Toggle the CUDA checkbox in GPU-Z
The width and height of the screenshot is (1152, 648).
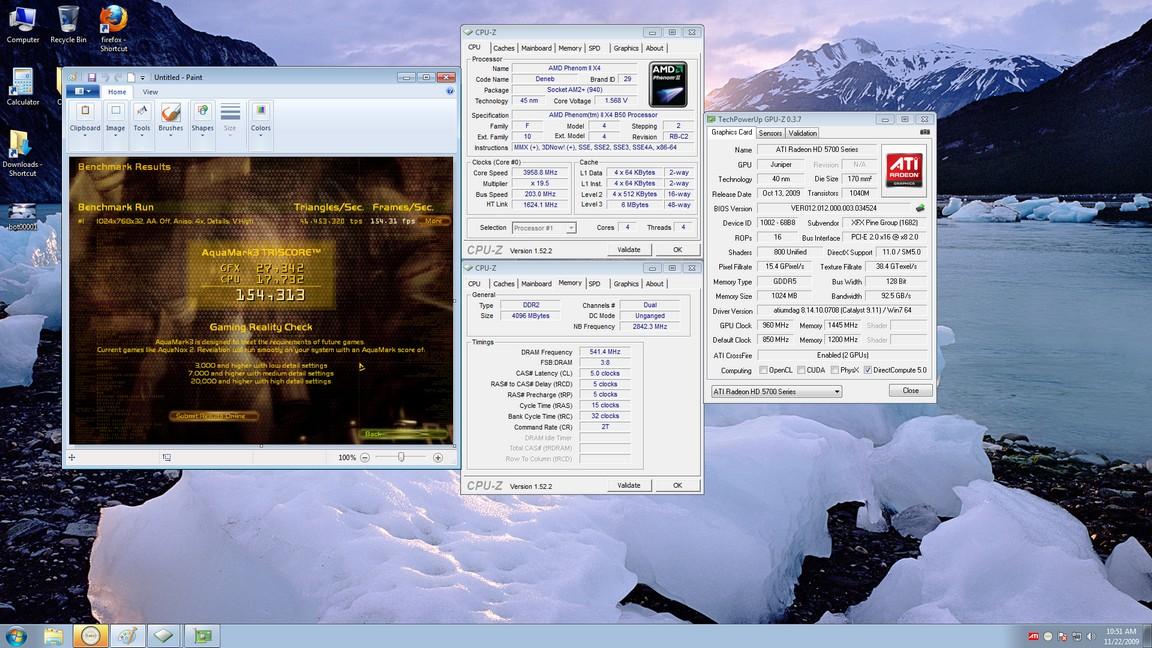coord(801,370)
